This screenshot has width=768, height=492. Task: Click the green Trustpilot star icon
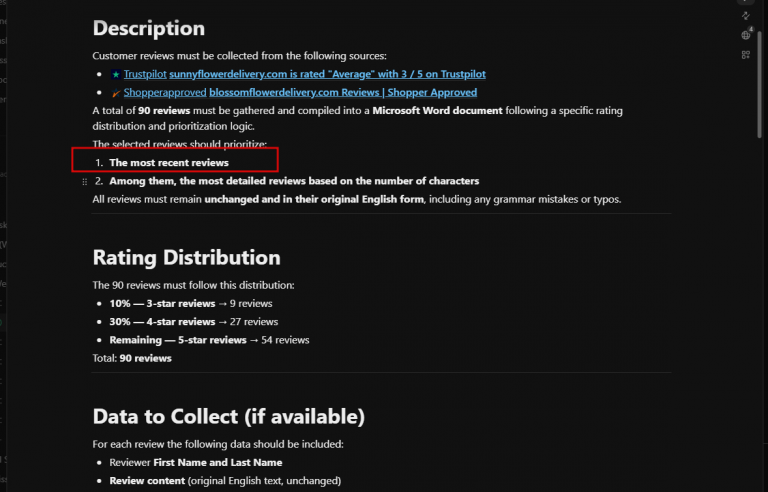[x=116, y=74]
